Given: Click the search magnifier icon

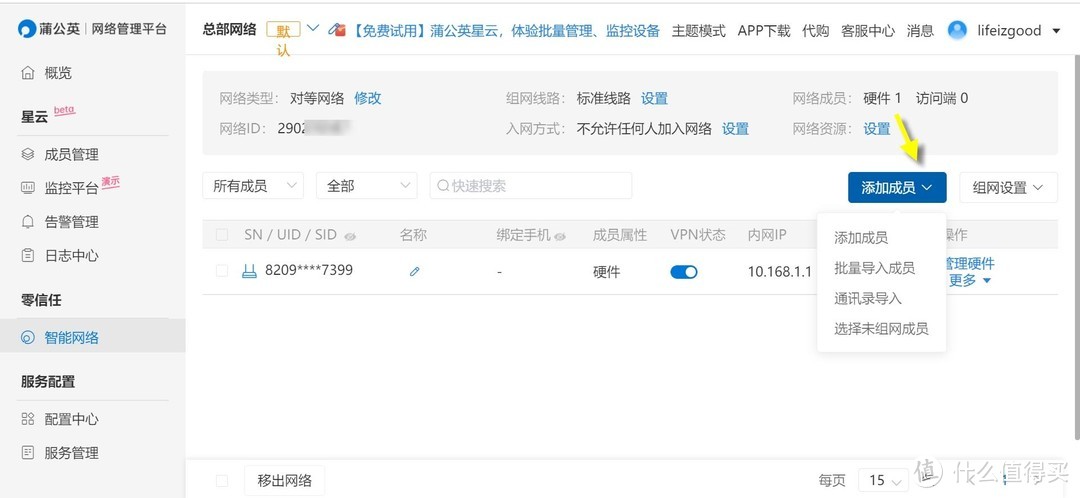Looking at the screenshot, I should point(443,186).
